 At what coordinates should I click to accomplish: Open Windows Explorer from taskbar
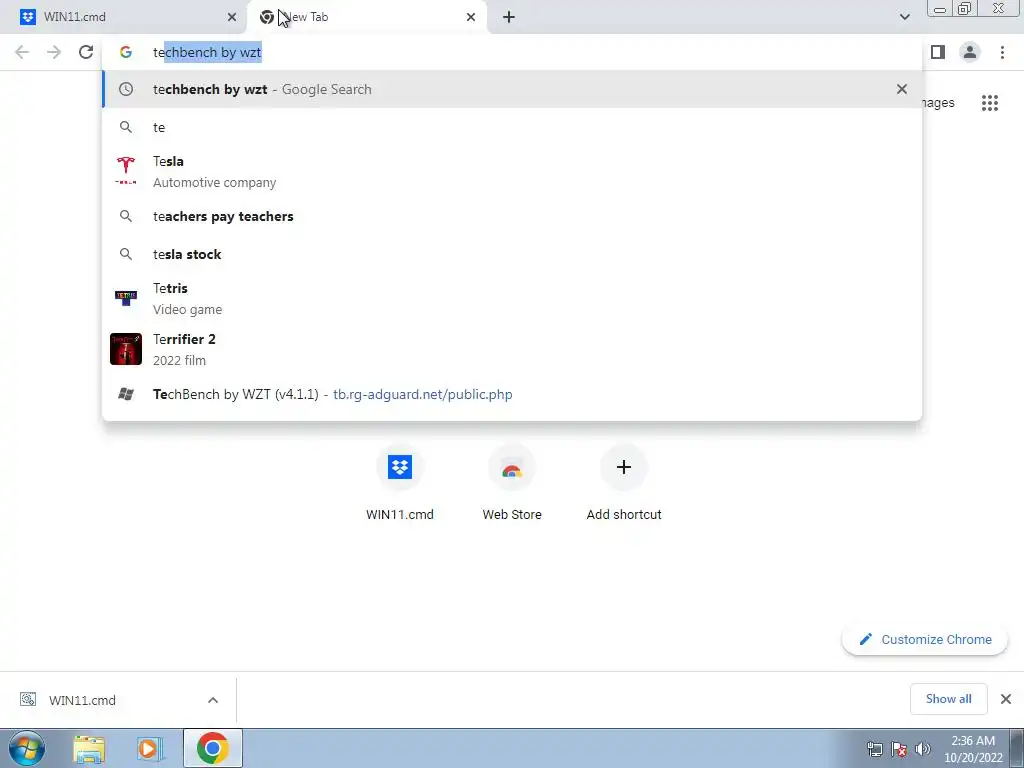pyautogui.click(x=89, y=748)
